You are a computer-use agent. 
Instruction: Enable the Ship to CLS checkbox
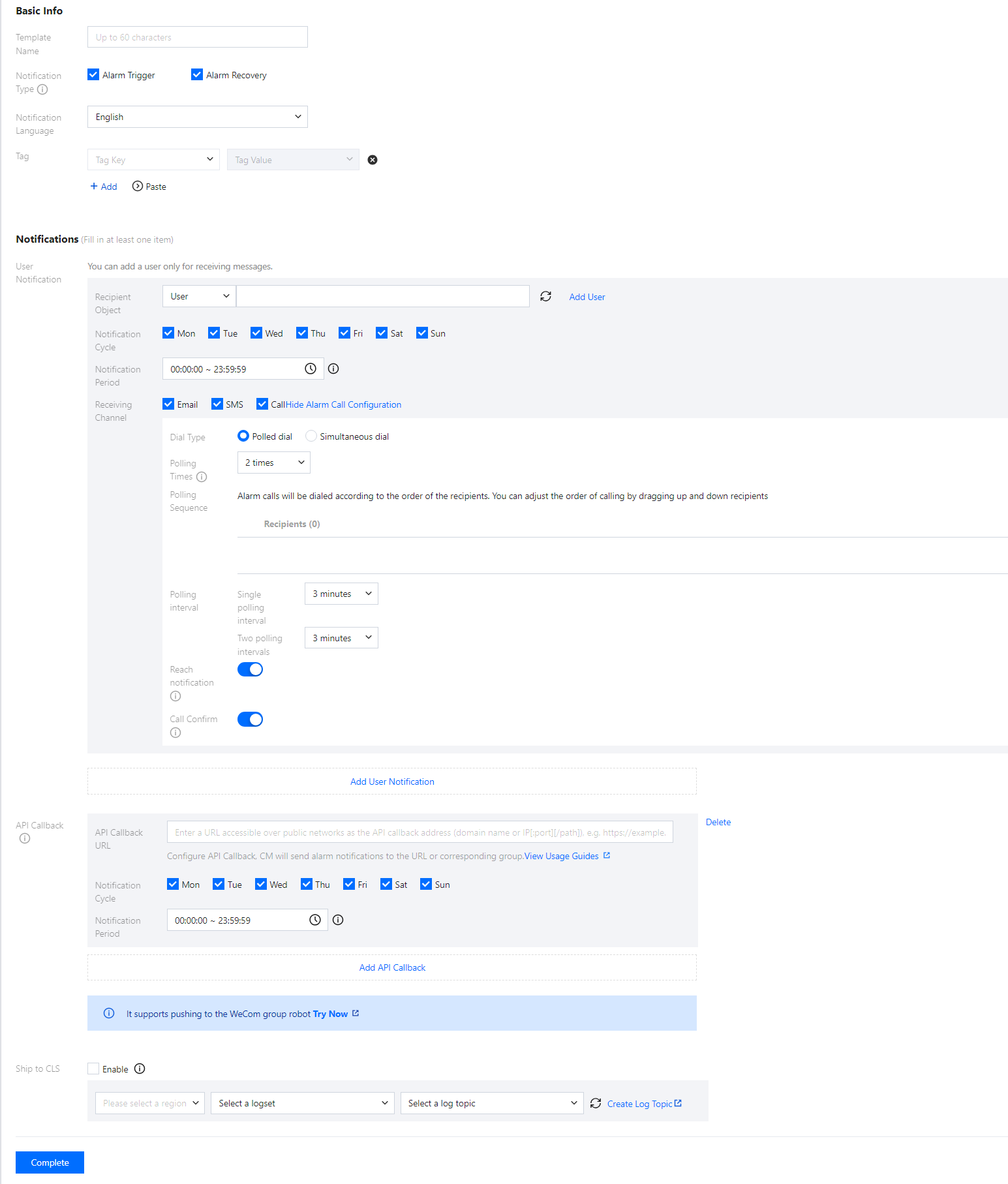click(94, 1069)
